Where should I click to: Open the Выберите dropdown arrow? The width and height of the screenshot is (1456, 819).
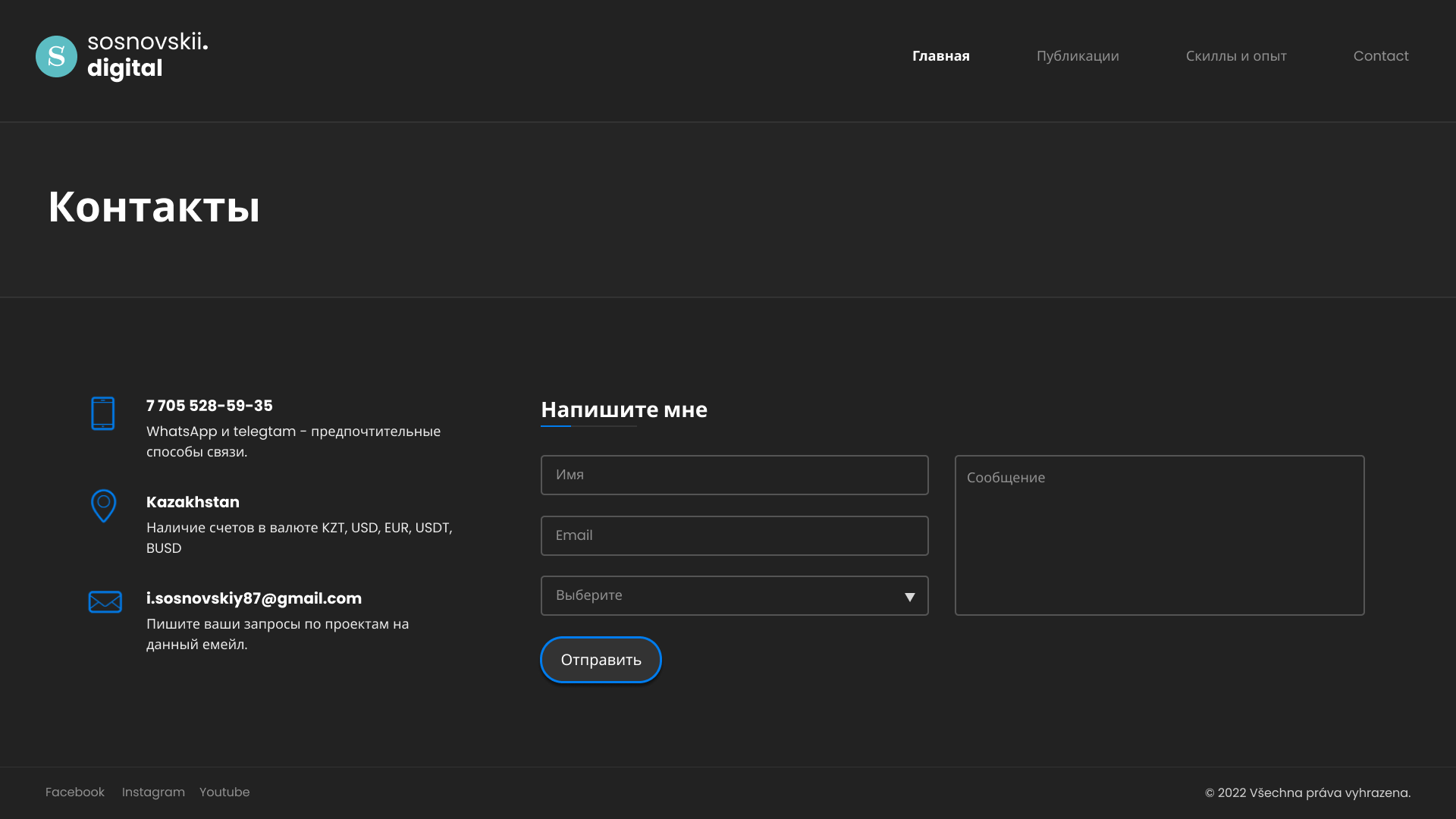coord(909,597)
